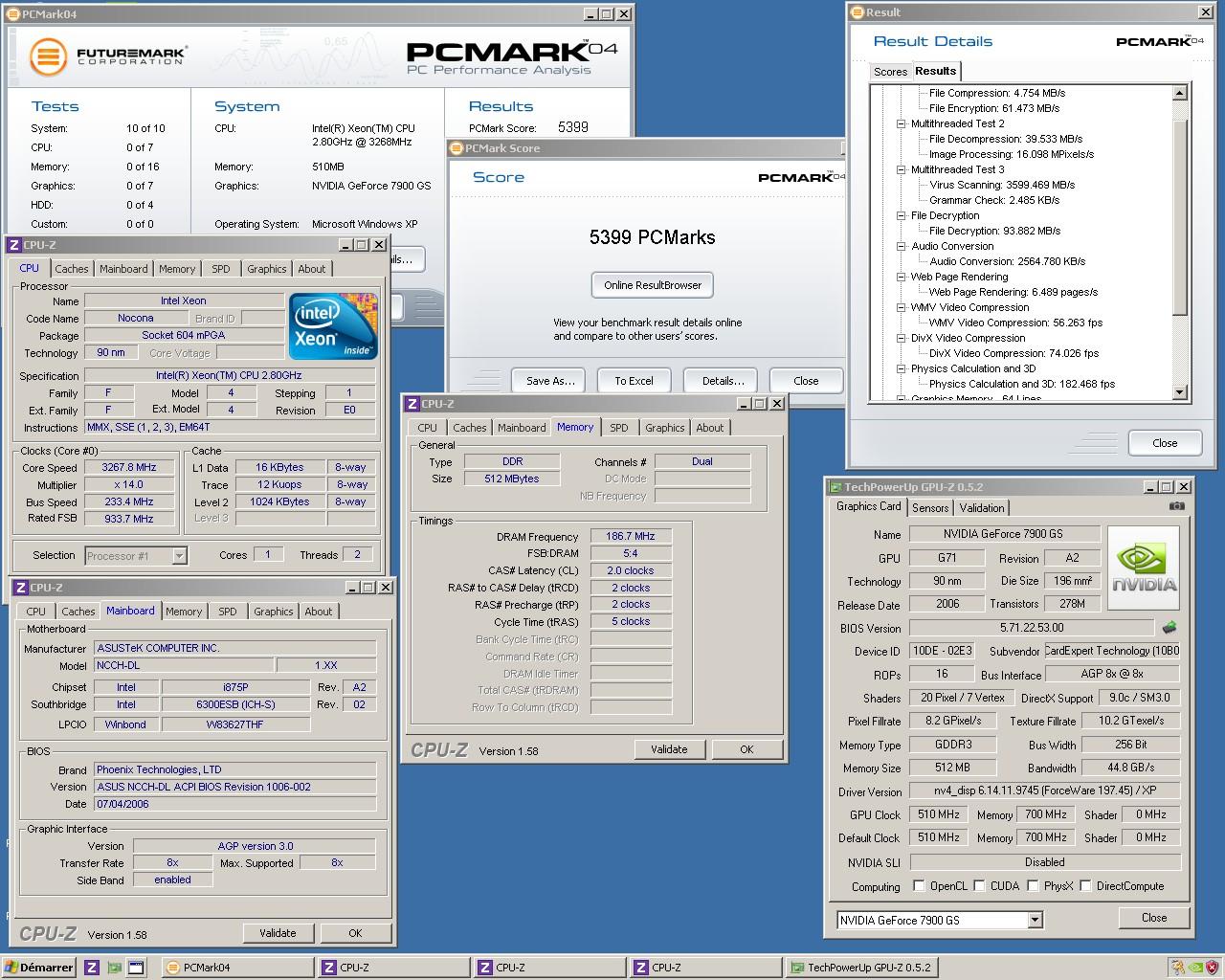Open the Démarrer start menu

click(x=38, y=968)
